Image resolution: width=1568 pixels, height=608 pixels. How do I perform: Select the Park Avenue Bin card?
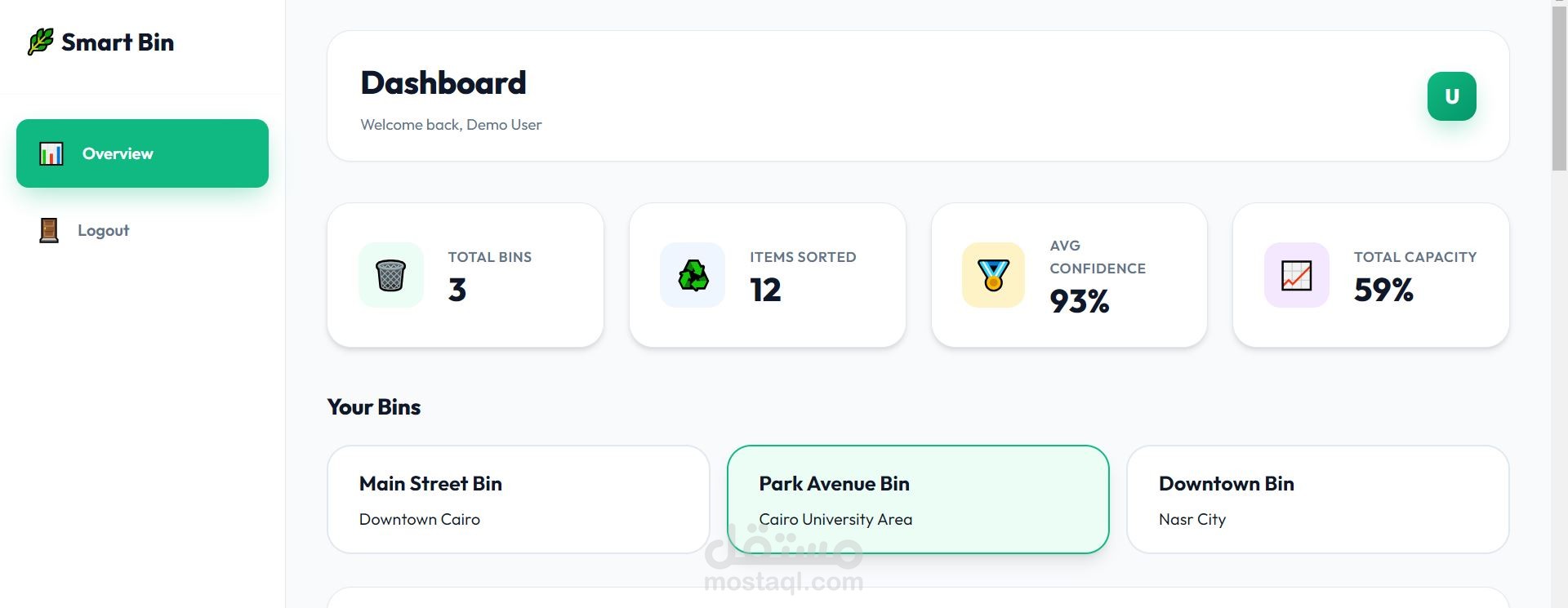point(917,499)
